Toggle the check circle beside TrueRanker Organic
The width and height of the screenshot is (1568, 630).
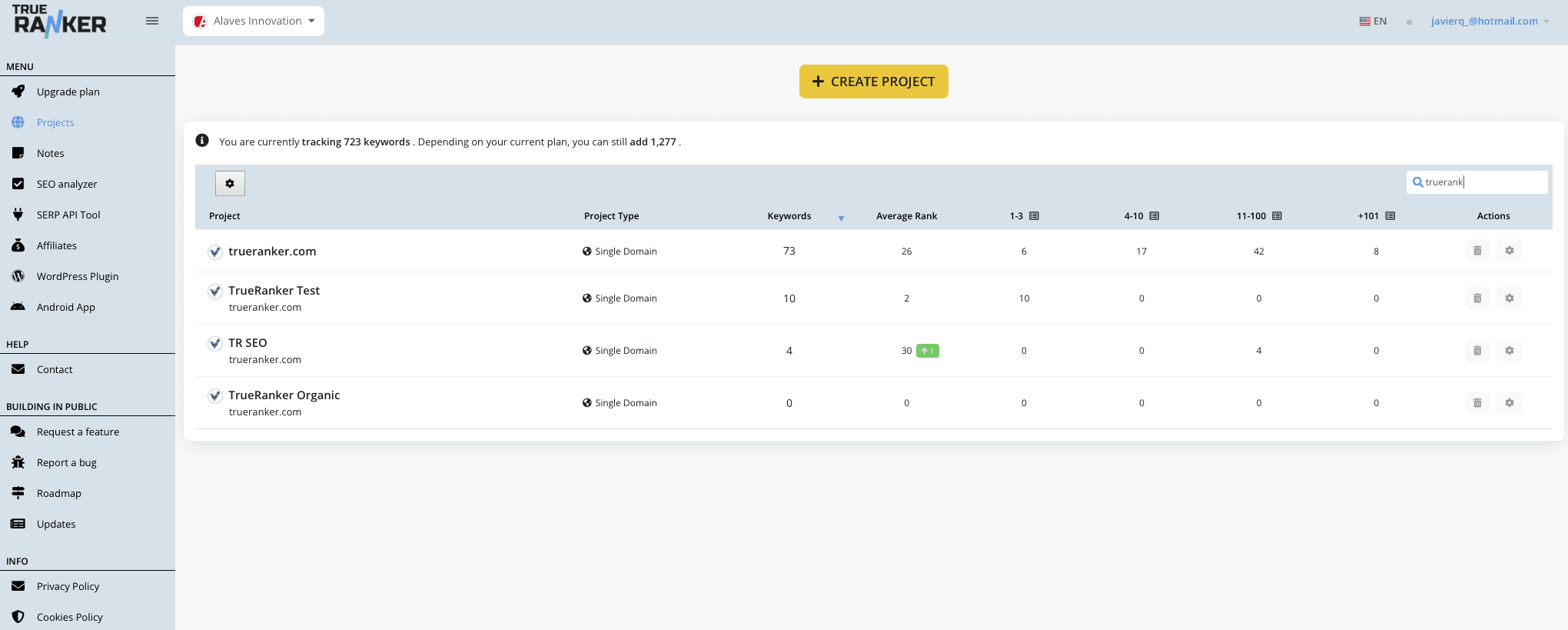[x=215, y=395]
